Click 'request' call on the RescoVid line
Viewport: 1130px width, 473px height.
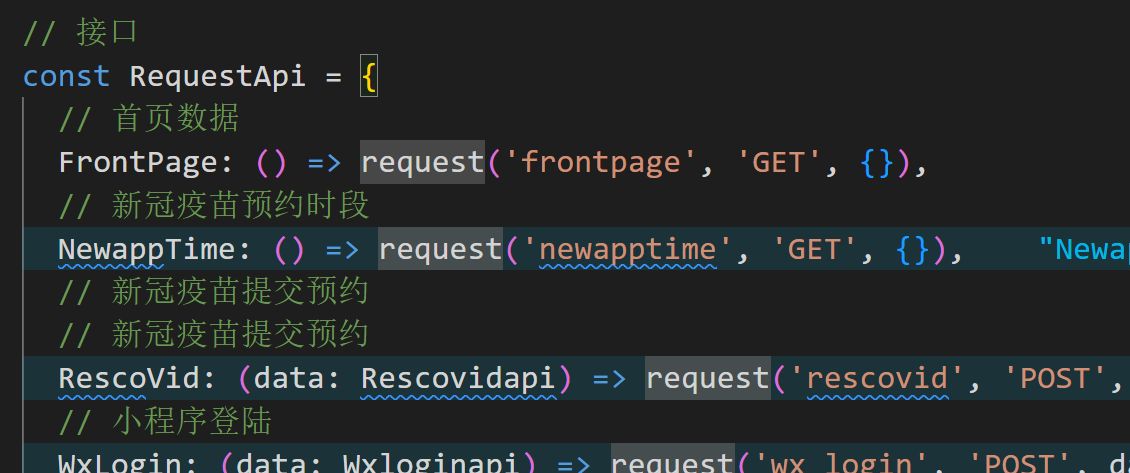(x=707, y=379)
